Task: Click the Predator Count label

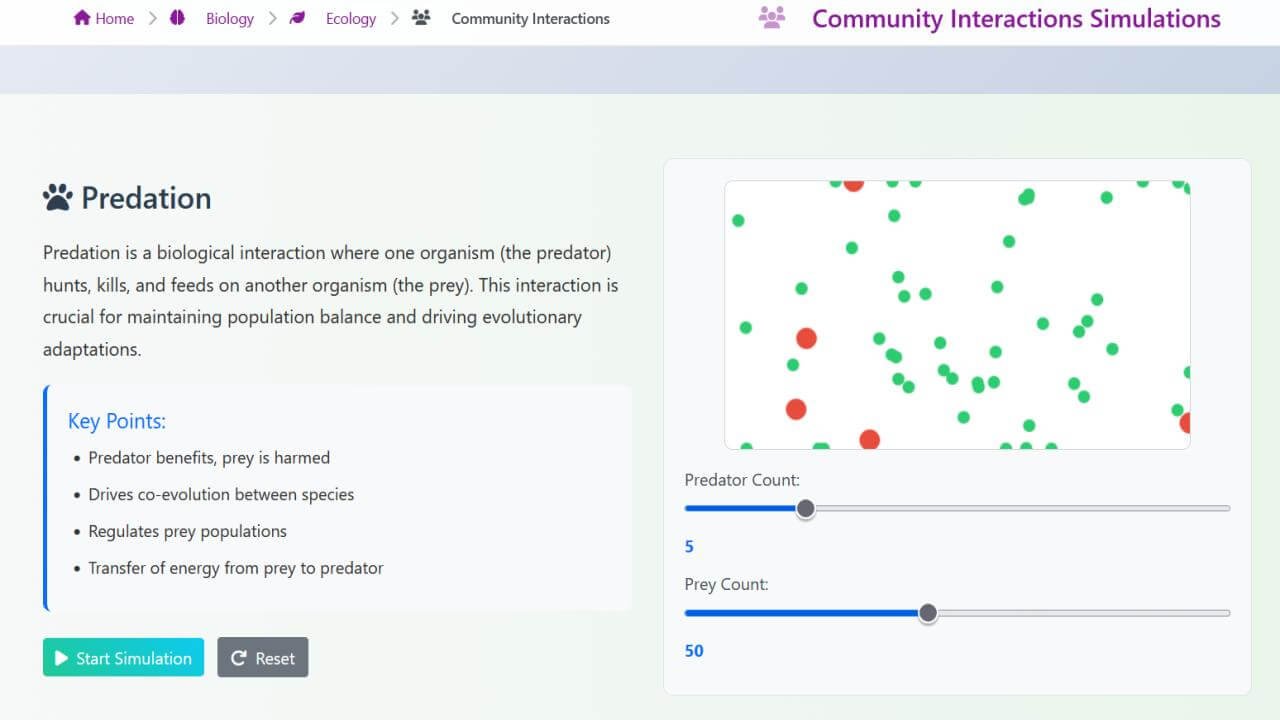Action: (x=742, y=480)
